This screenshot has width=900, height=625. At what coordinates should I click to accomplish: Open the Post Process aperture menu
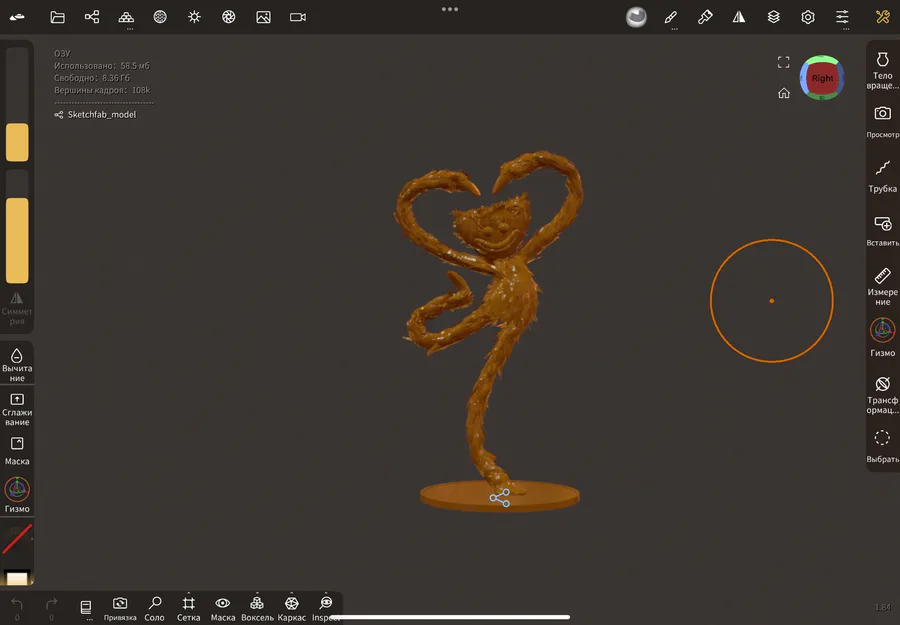[229, 17]
